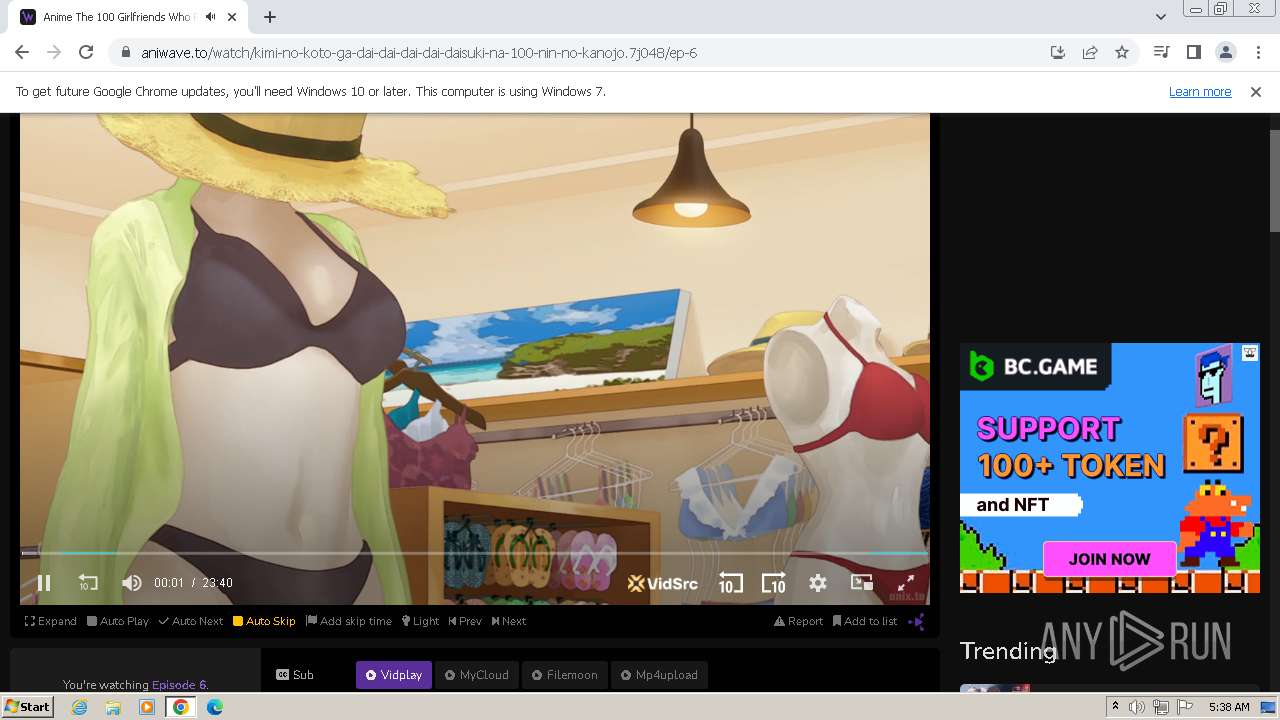Show hidden system tray icons
Image resolution: width=1280 pixels, height=720 pixels.
pos(1115,707)
